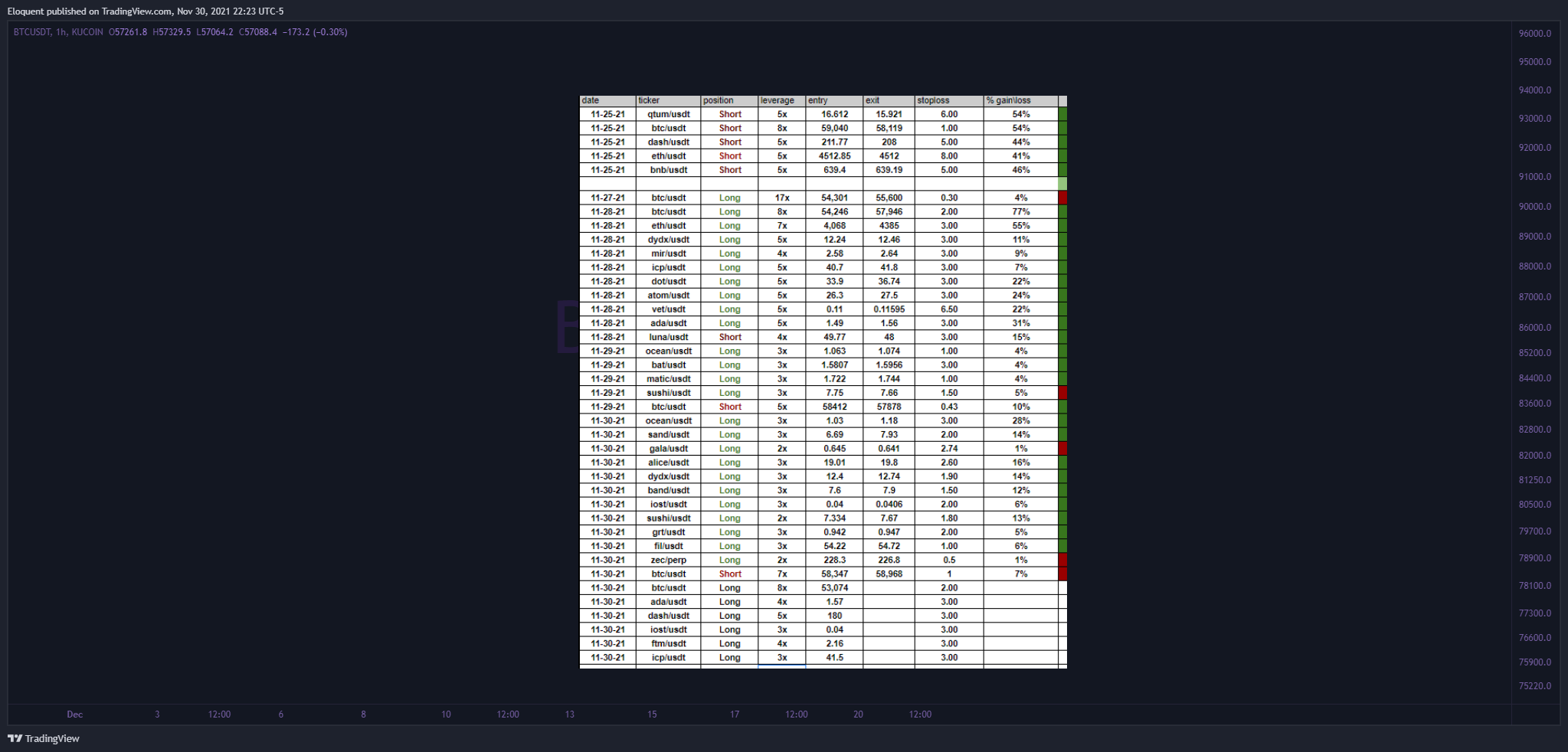Click the exit value 55,600
Image resolution: width=1568 pixels, height=752 pixels.
coord(889,198)
